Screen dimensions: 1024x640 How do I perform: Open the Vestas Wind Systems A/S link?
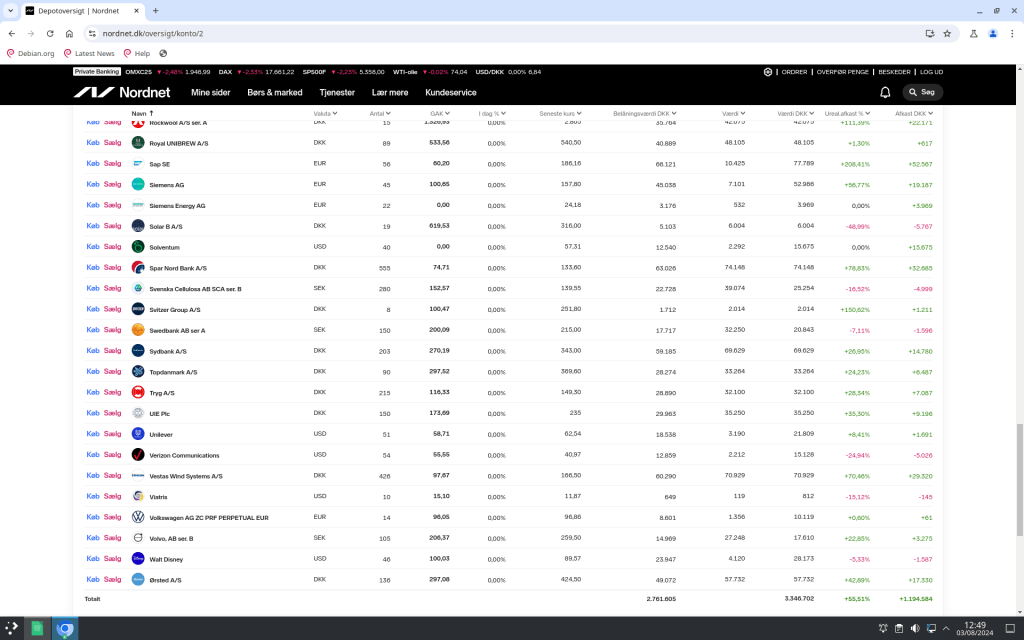point(186,476)
